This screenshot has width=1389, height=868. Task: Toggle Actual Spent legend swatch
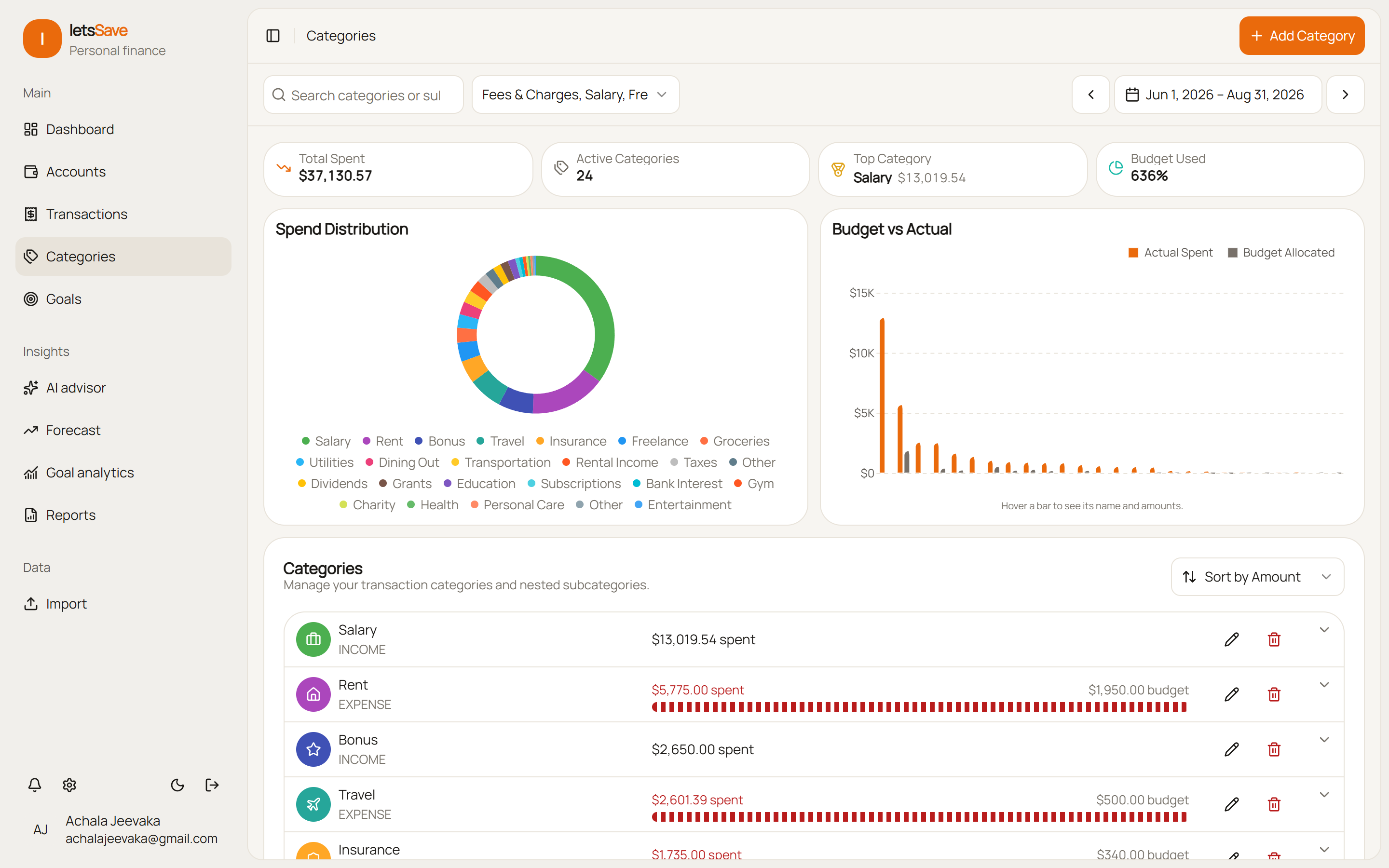(1133, 253)
